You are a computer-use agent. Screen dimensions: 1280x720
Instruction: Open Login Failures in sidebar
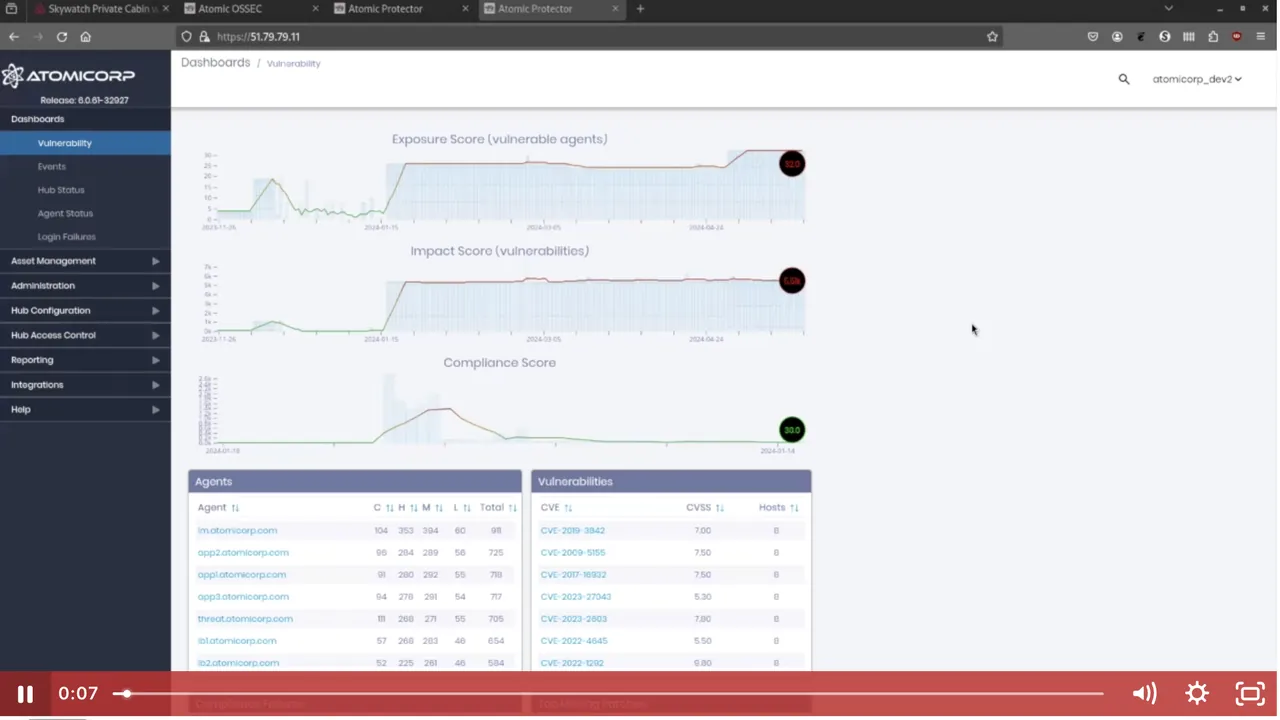pos(67,237)
